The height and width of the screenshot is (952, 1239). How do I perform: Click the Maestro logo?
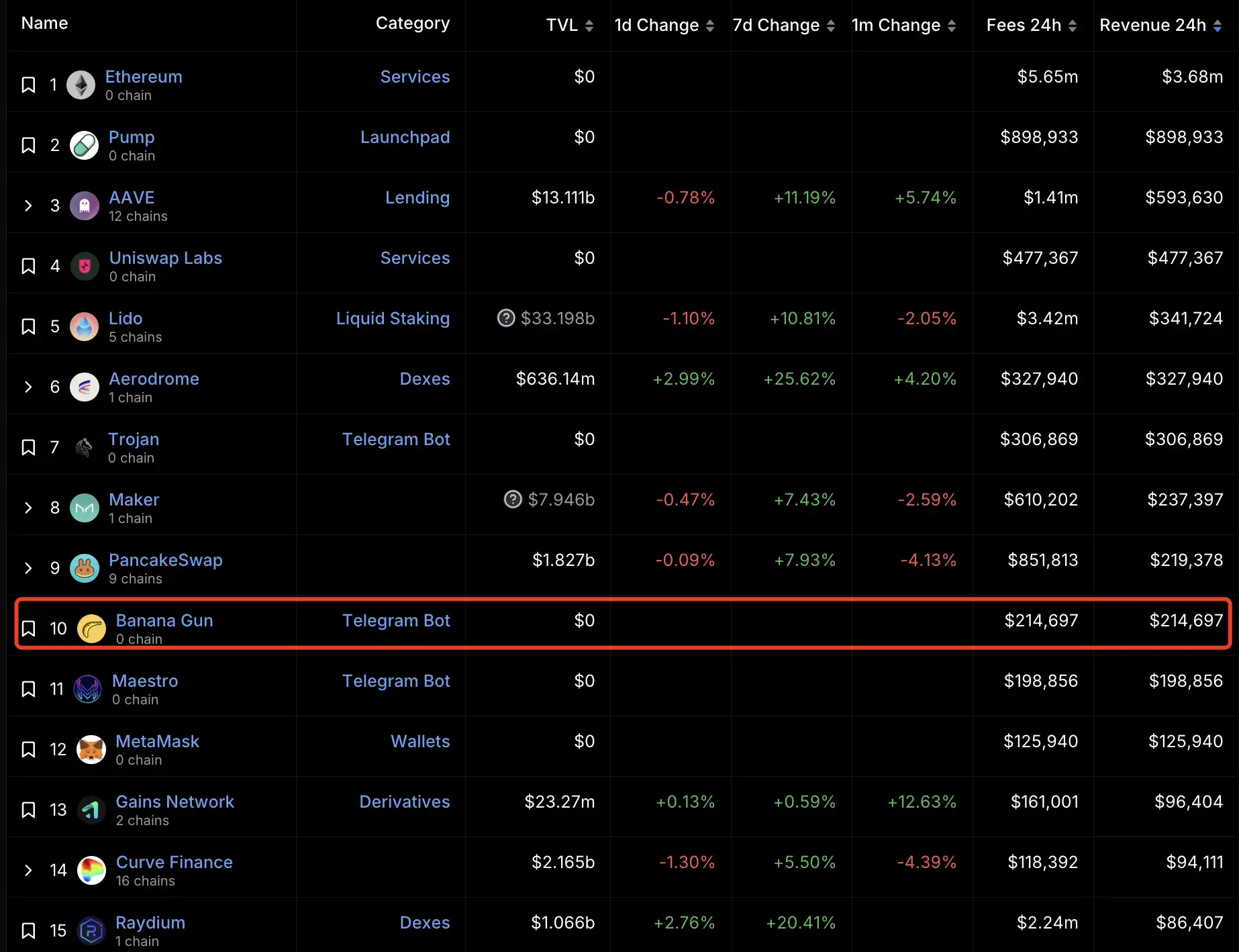point(88,689)
